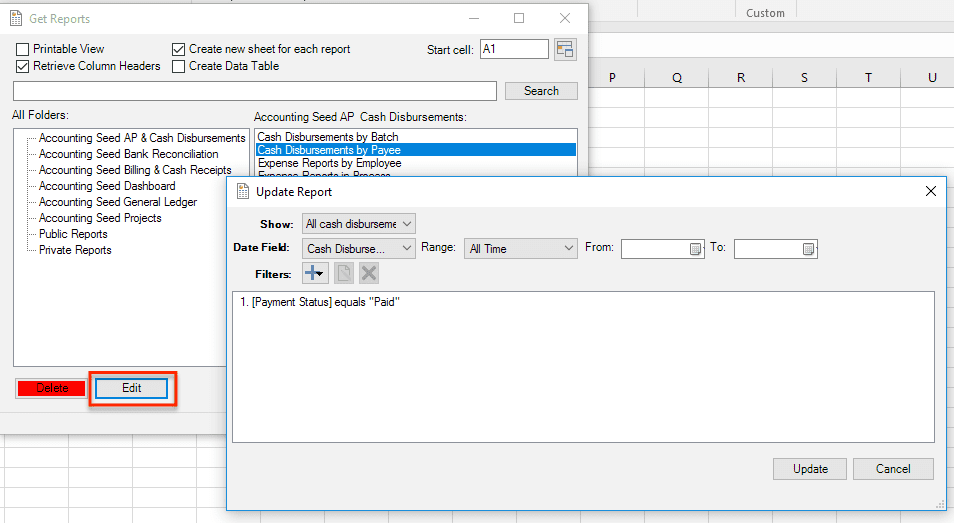Click the red Delete button
Viewport: 954px width, 523px height.
(52, 388)
